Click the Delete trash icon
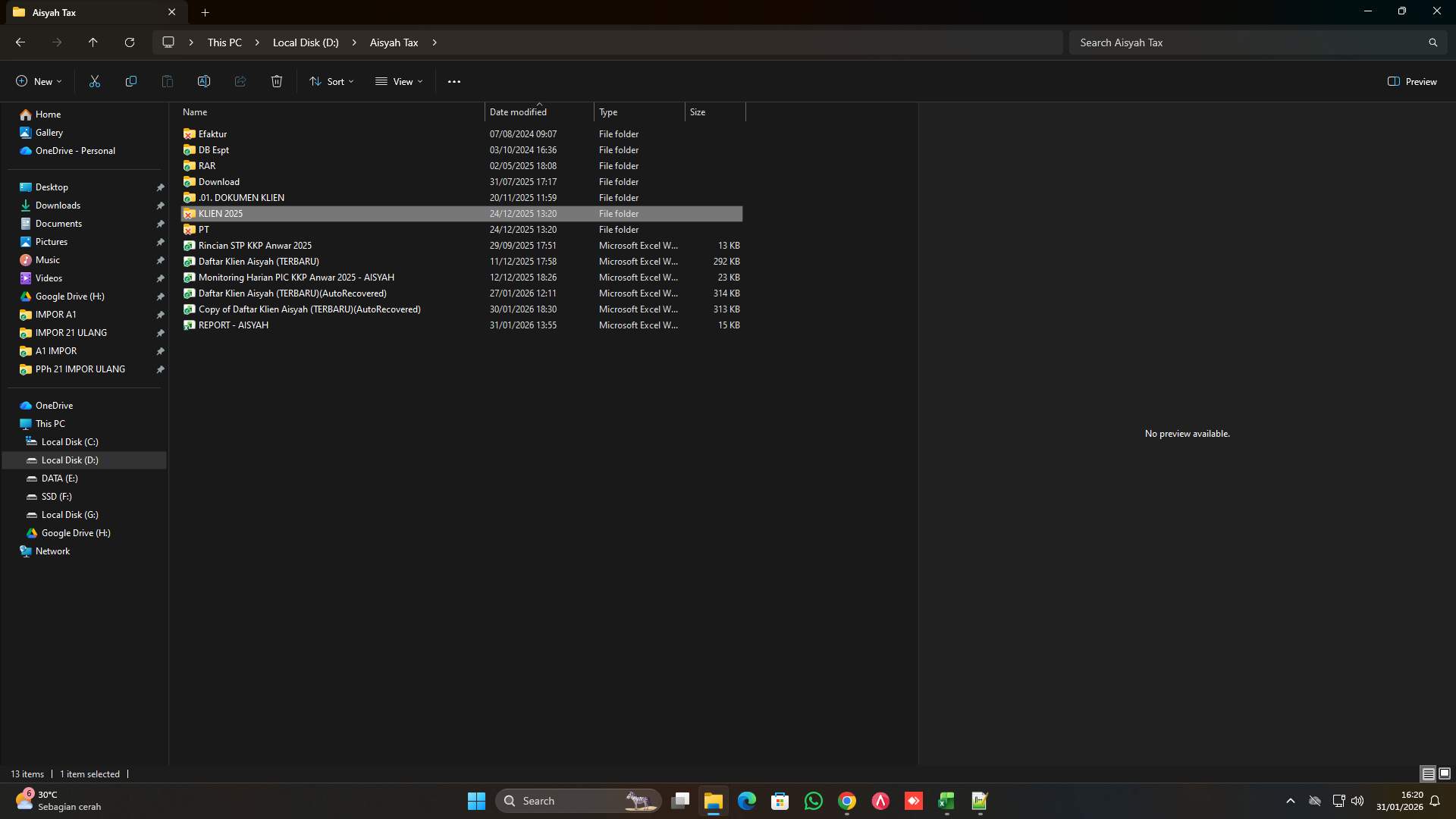The width and height of the screenshot is (1456, 819). tap(276, 81)
